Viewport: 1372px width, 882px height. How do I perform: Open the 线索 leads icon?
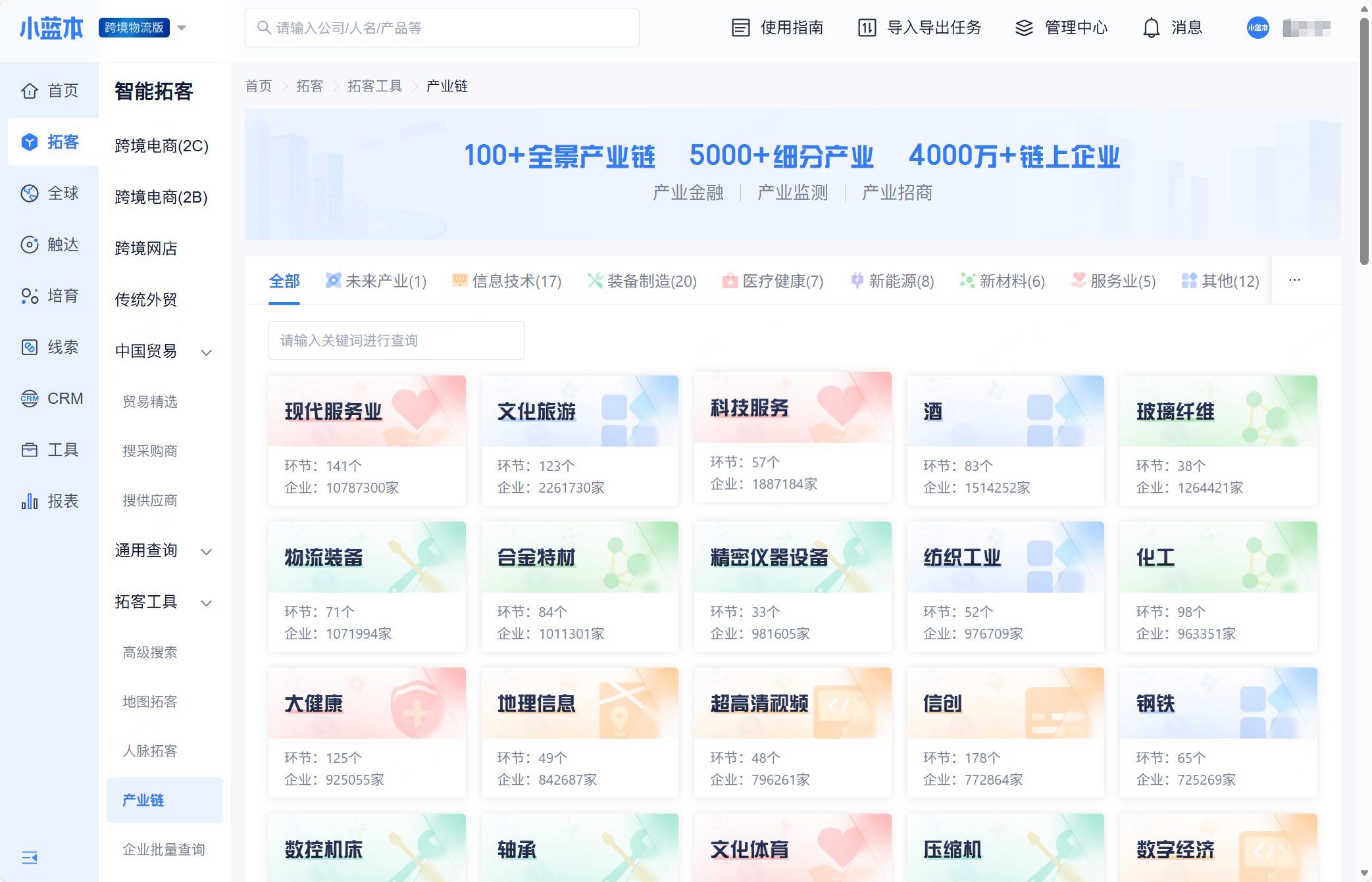click(x=30, y=347)
